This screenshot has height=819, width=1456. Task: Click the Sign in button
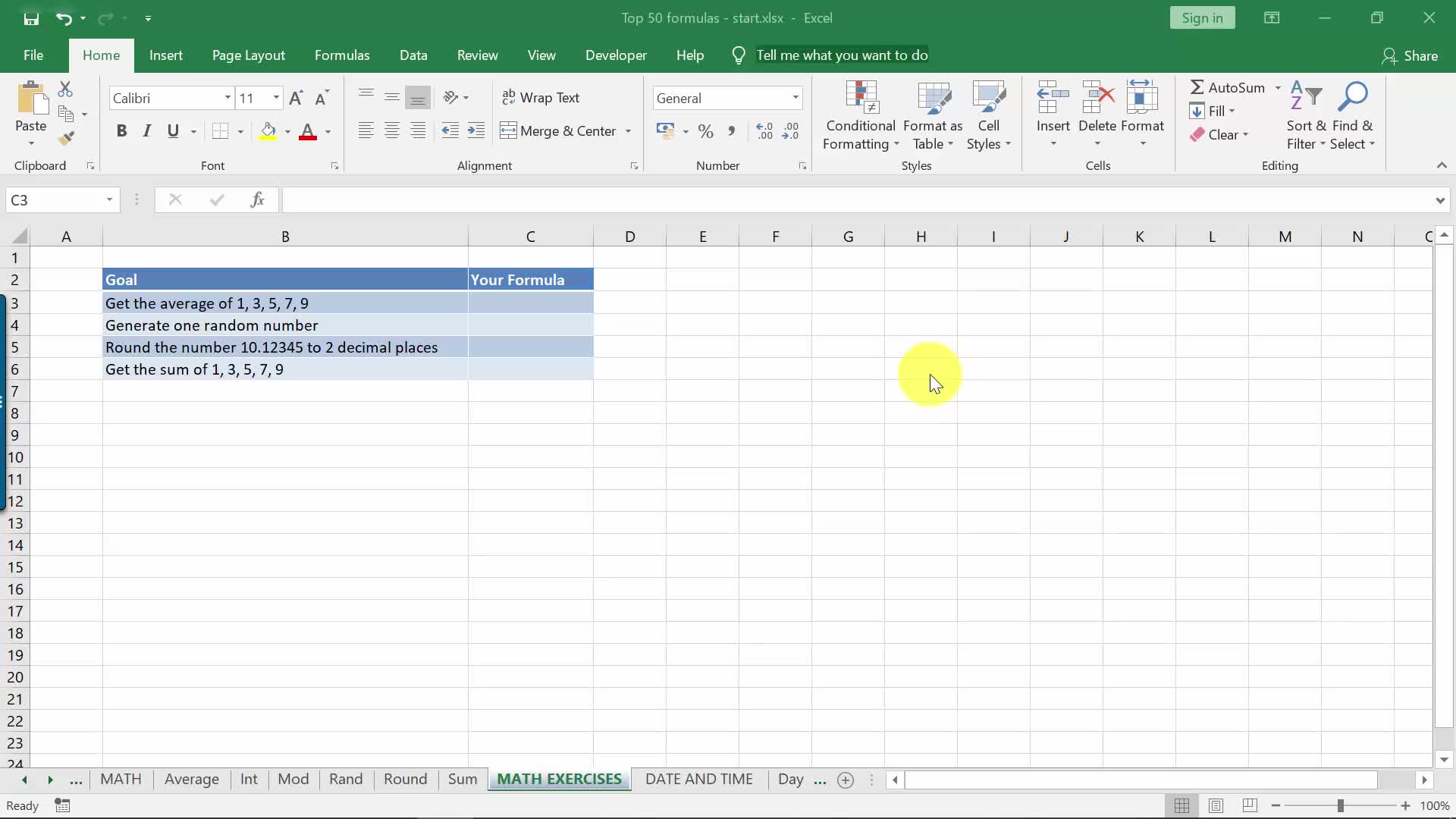pyautogui.click(x=1202, y=18)
